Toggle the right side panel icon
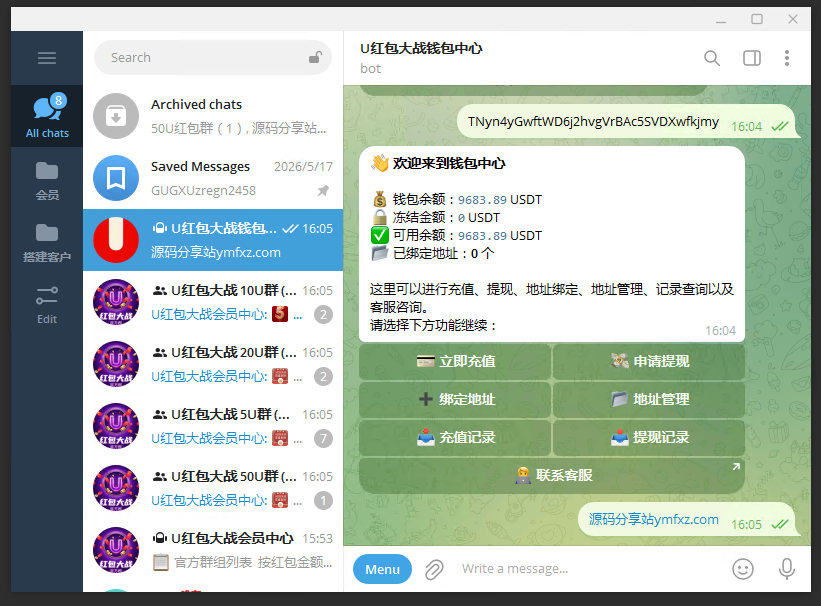Viewport: 821px width, 606px height. click(x=752, y=58)
